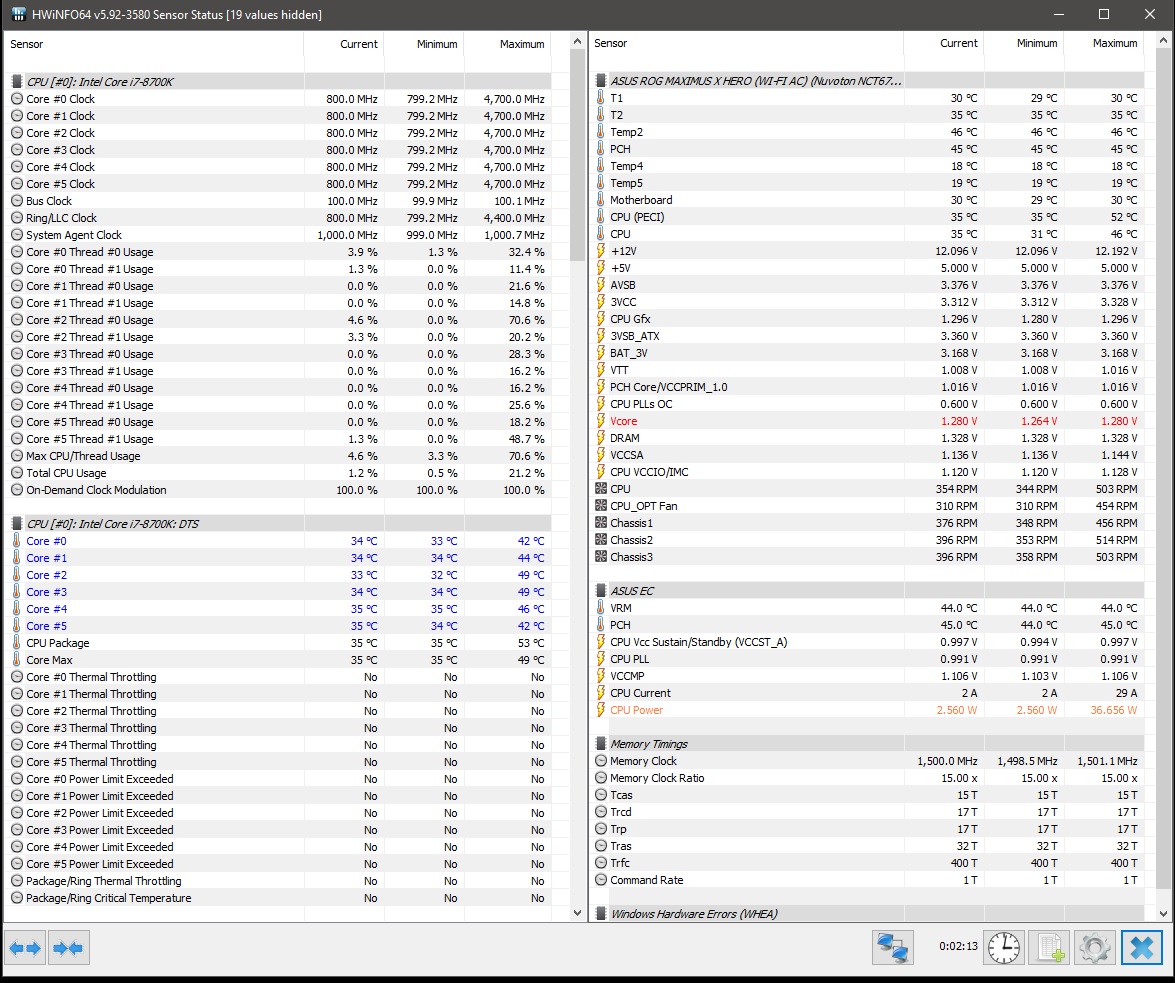Image resolution: width=1175 pixels, height=983 pixels.
Task: Click the HWiNFO64 app icon in title bar
Action: (x=19, y=14)
